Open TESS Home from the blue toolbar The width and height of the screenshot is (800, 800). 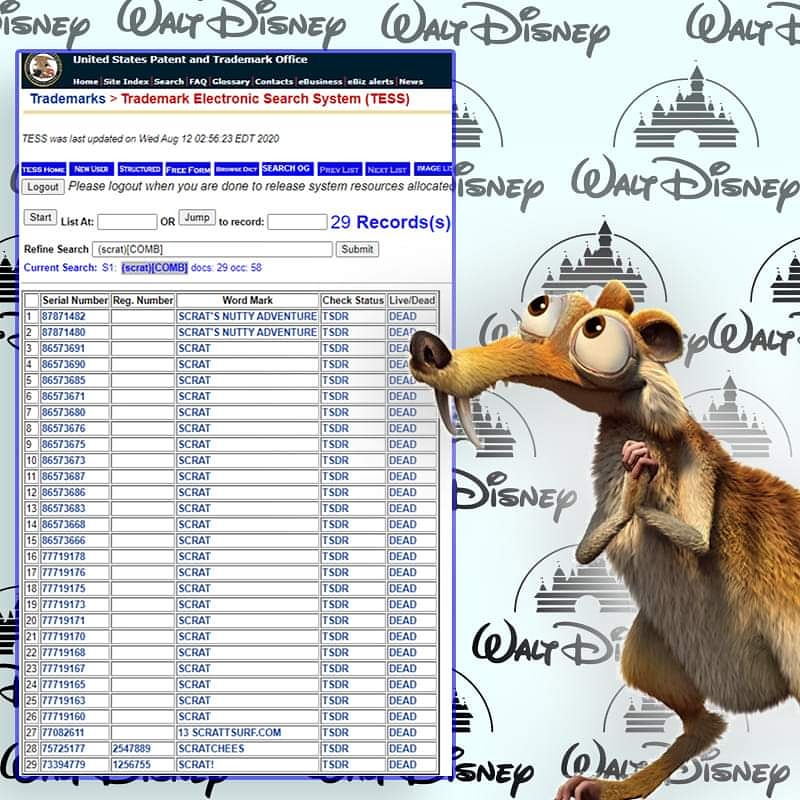(44, 169)
